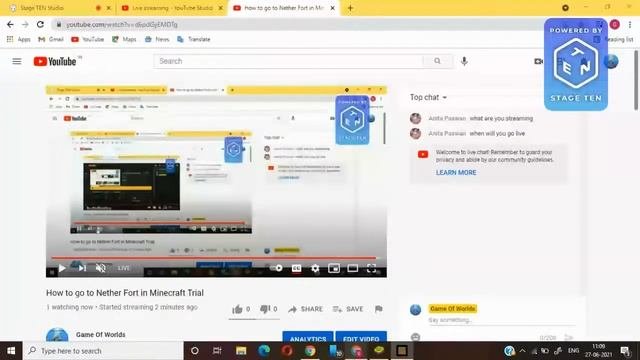The height and width of the screenshot is (360, 640).
Task: Go back in browser history
Action: click(x=10, y=24)
